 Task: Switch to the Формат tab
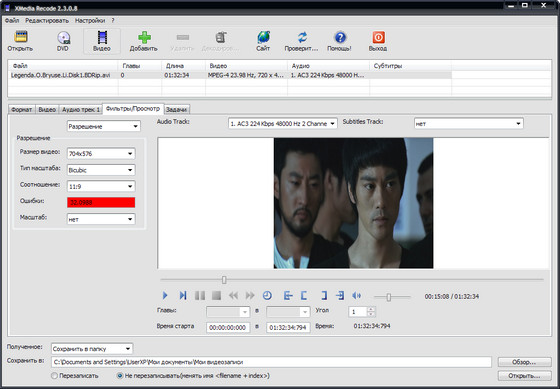[x=21, y=110]
